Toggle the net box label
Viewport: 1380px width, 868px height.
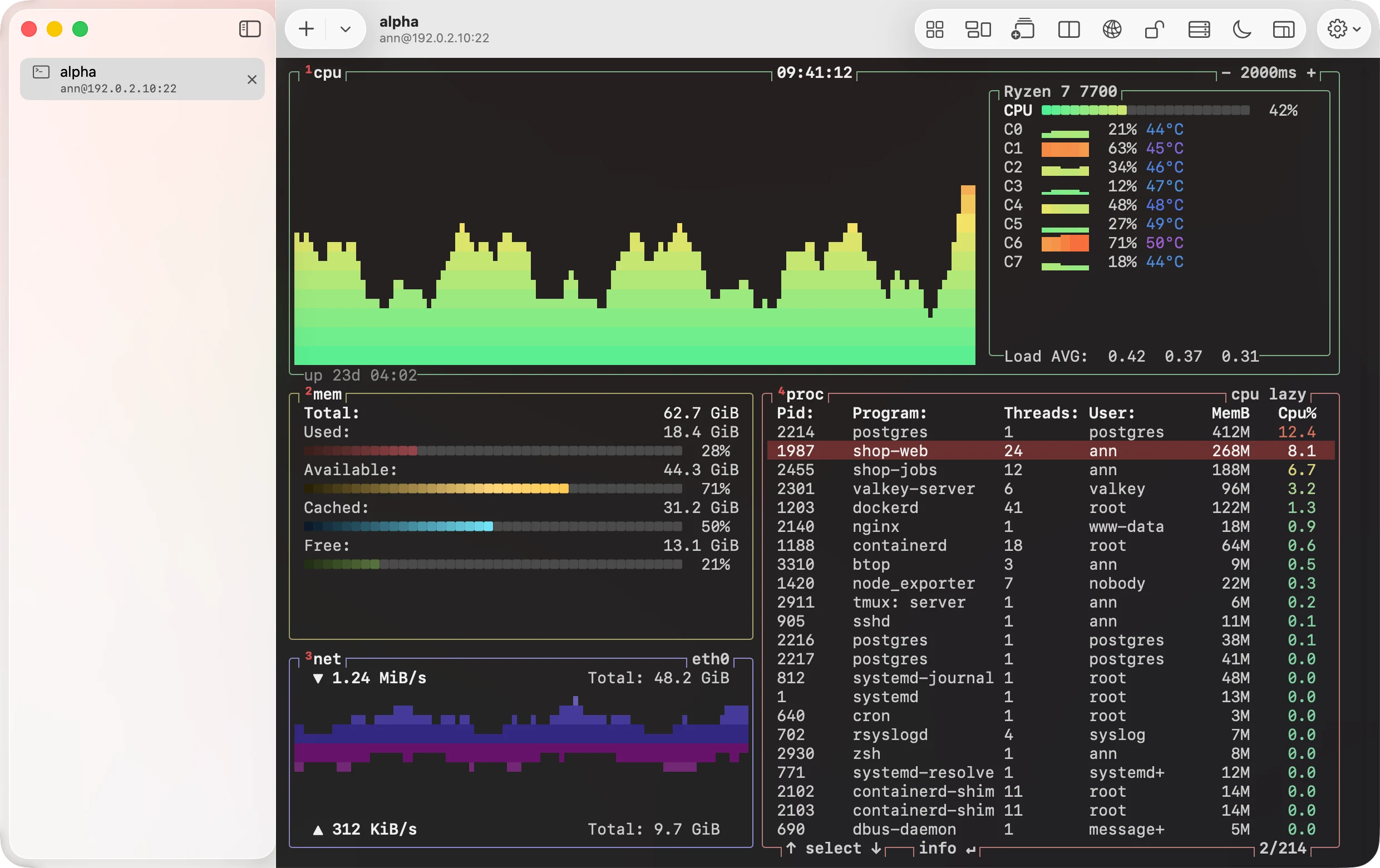pyautogui.click(x=323, y=659)
